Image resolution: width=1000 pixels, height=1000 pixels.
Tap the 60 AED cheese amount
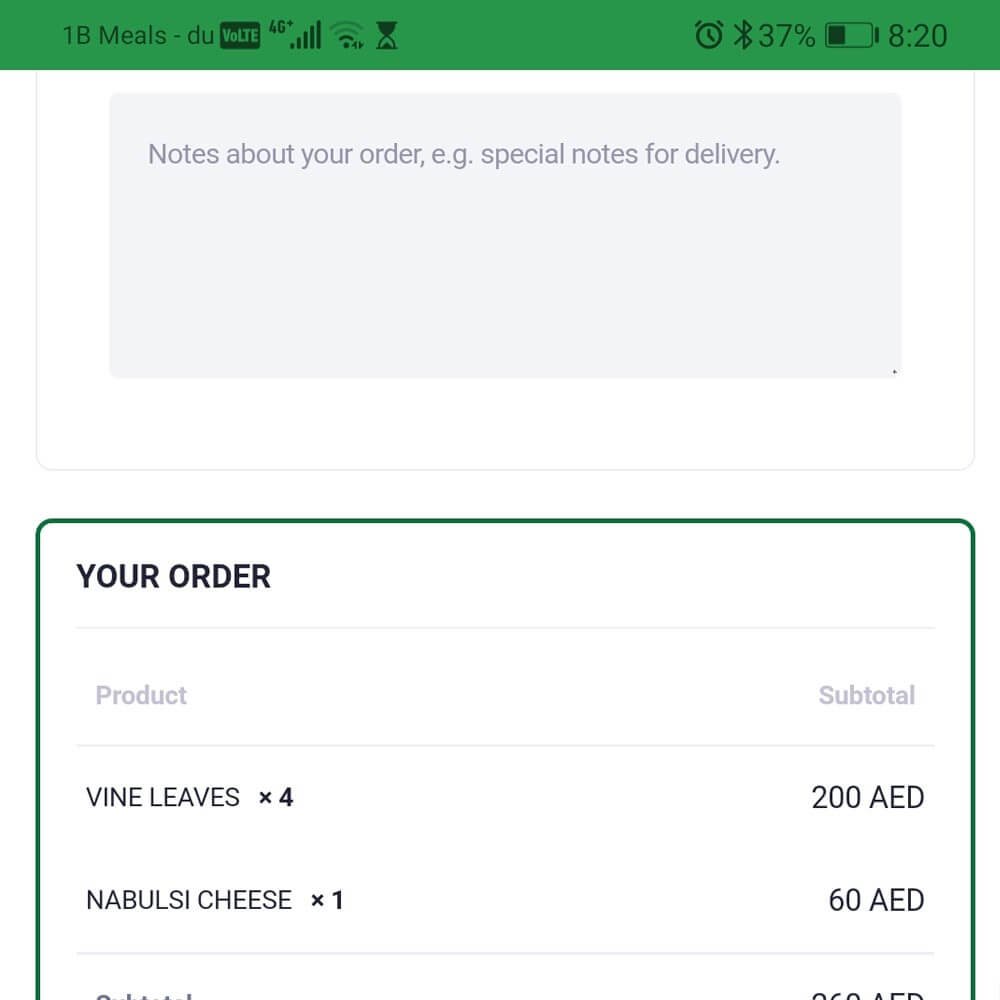tap(876, 900)
